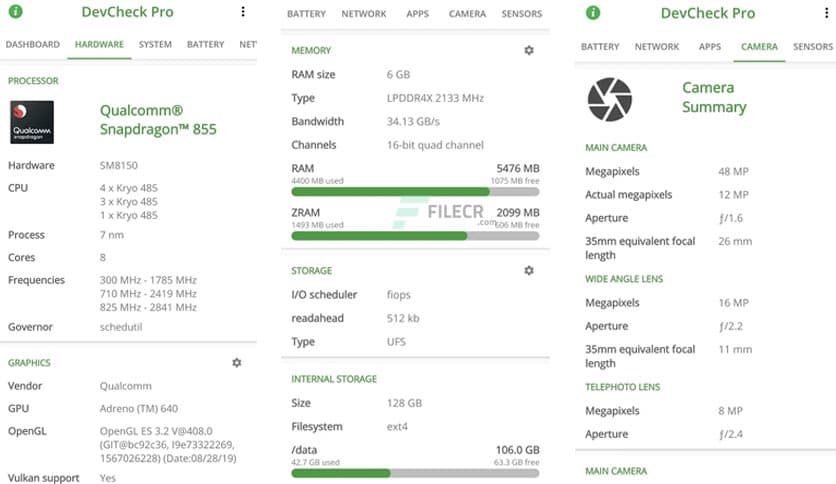Tap the f/2.4 aperture value
Image resolution: width=836 pixels, height=484 pixels.
coord(730,434)
